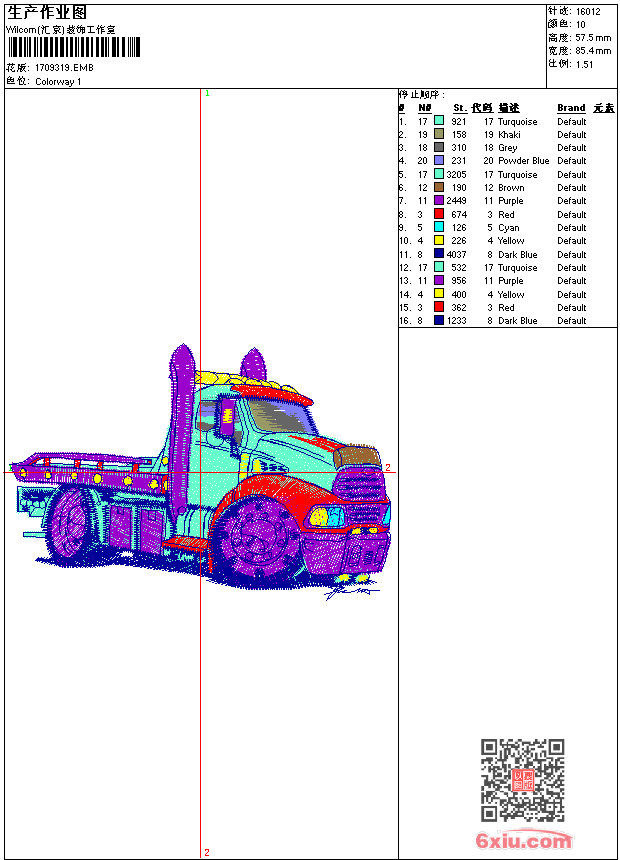Click the Purple swatch beside stitch count 2449

439,200
